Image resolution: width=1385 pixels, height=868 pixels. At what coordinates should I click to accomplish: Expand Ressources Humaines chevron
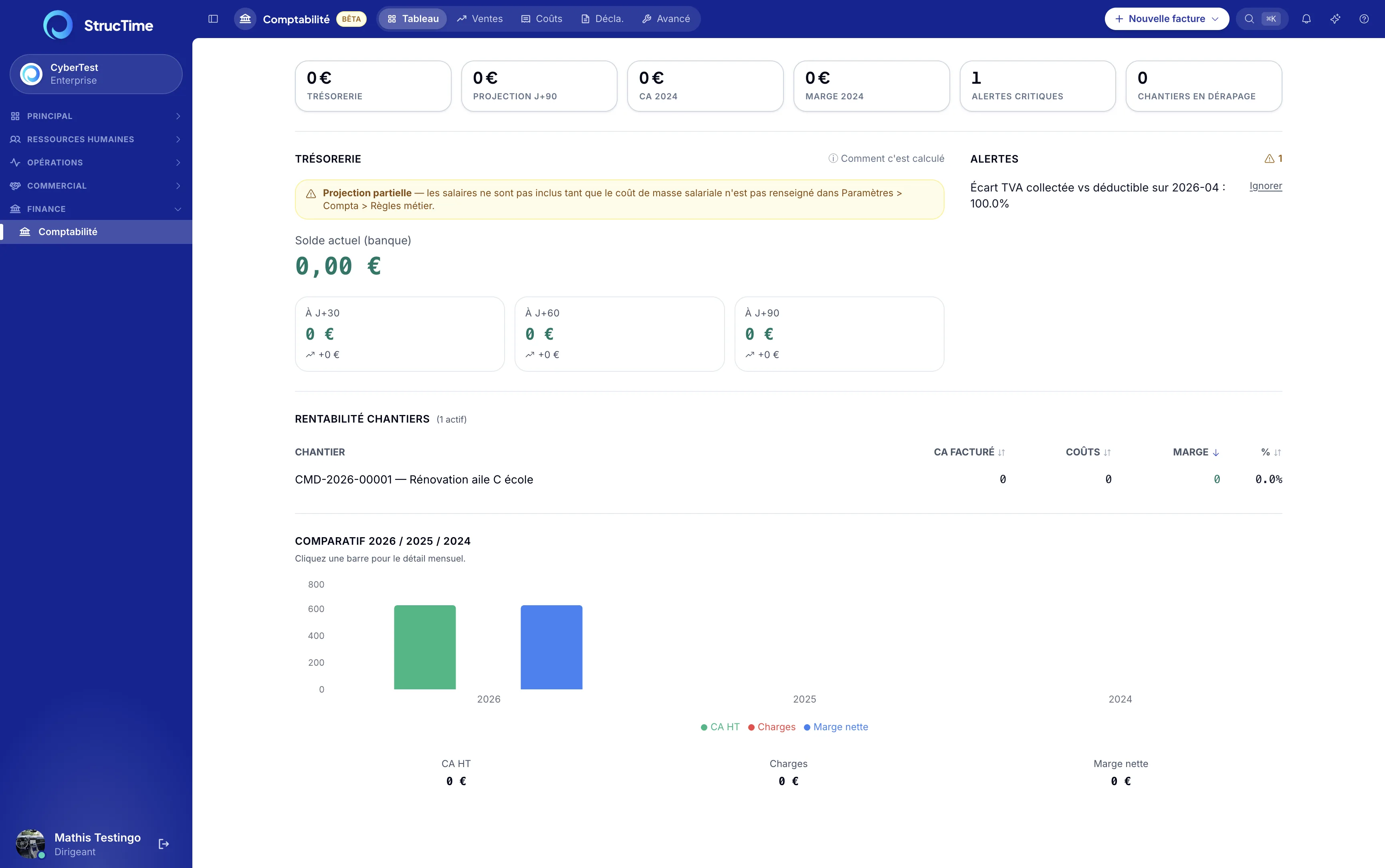(178, 139)
